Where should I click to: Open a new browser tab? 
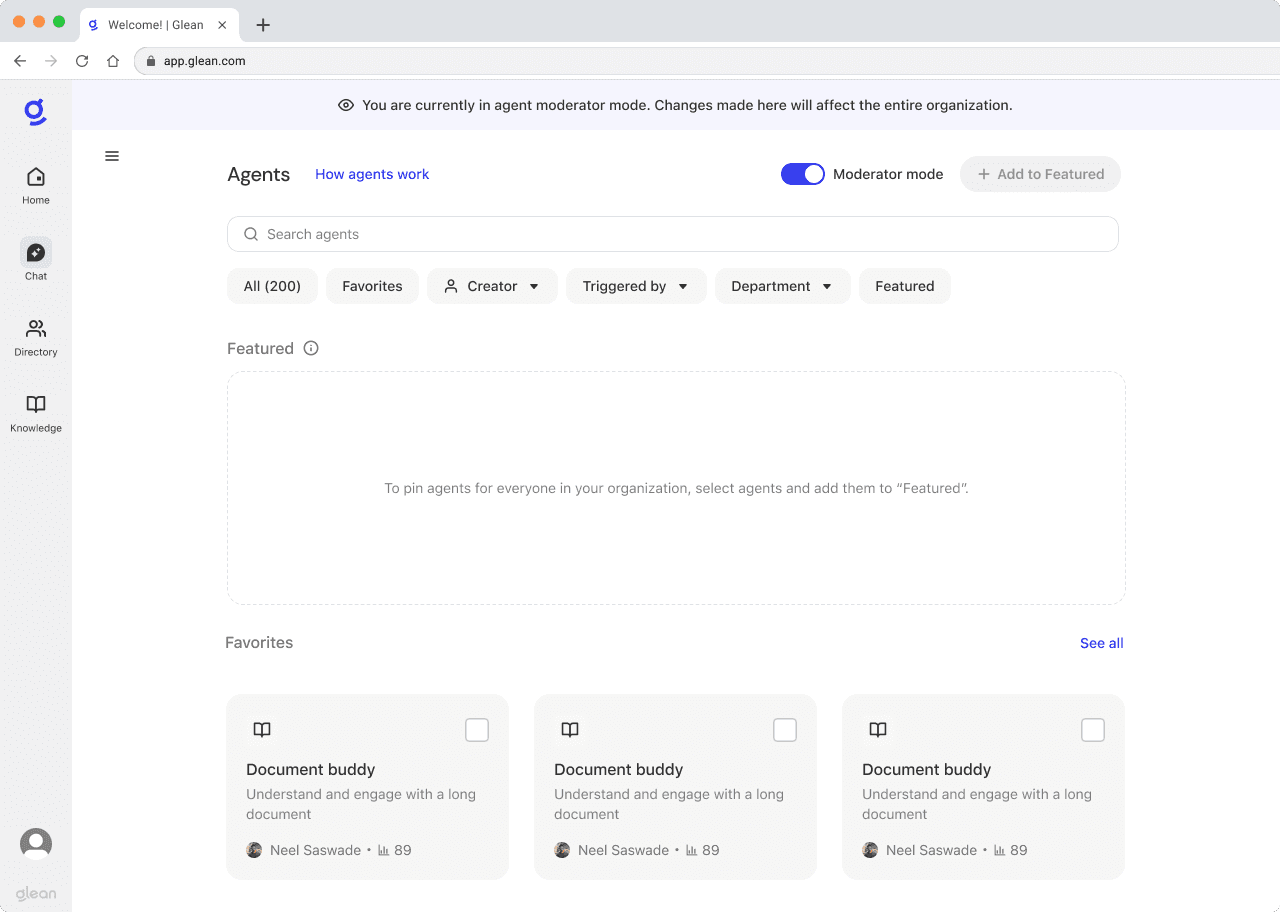pos(263,25)
